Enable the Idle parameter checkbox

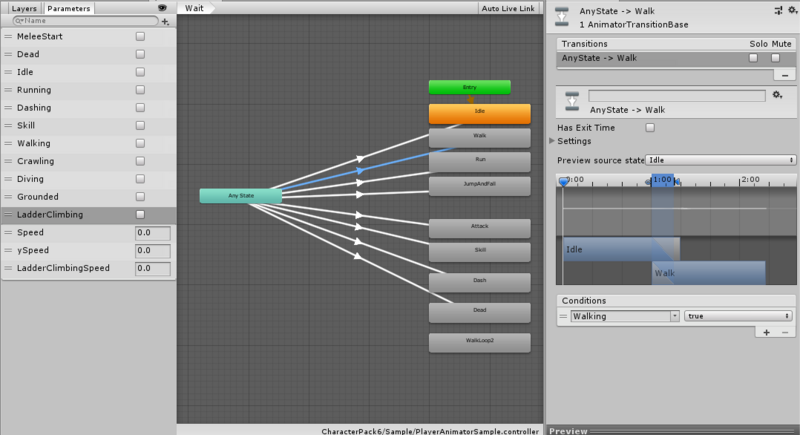tap(140, 72)
